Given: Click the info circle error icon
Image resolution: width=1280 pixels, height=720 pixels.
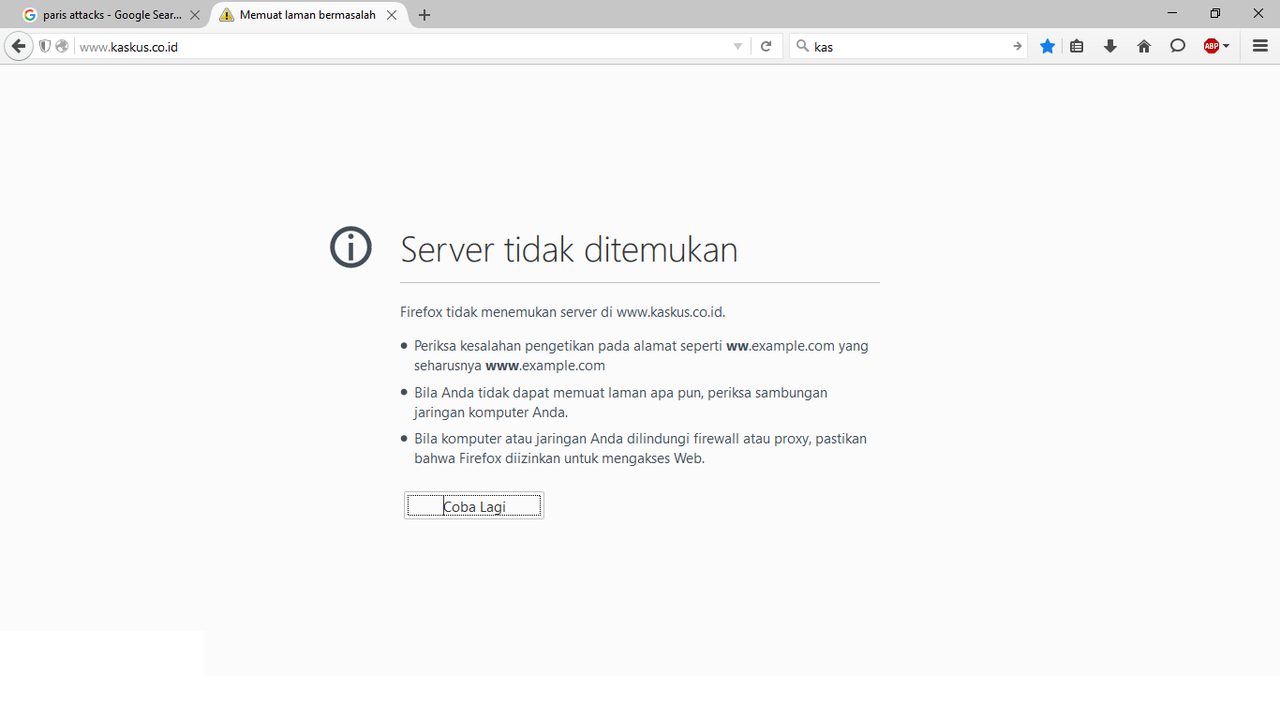Looking at the screenshot, I should 351,247.
